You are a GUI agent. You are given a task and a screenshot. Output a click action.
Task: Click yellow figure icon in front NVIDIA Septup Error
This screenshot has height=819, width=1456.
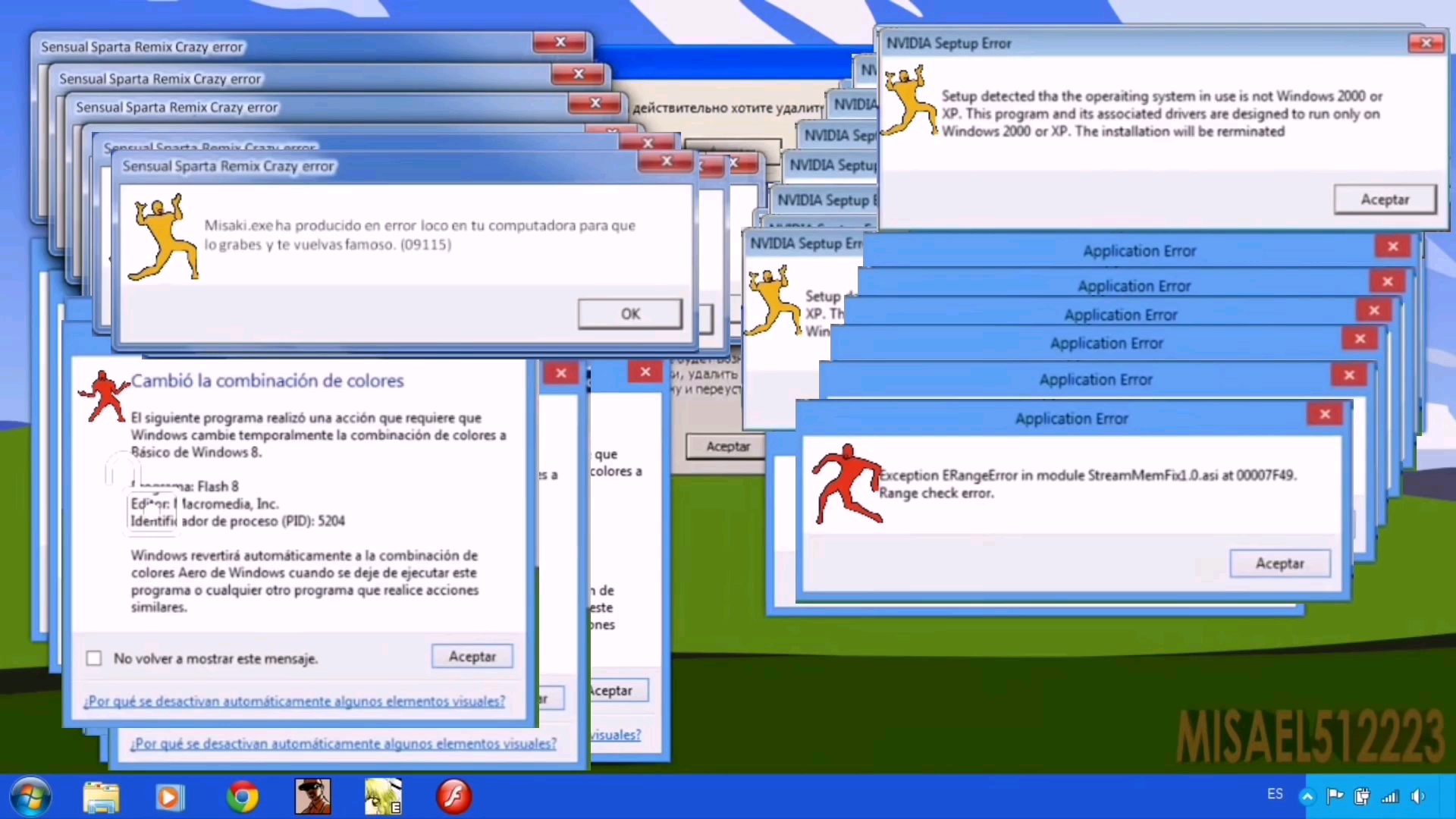tap(910, 101)
